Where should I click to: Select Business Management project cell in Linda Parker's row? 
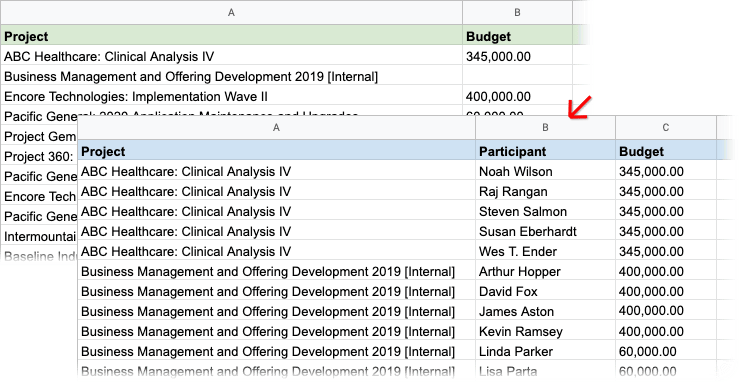tap(277, 351)
